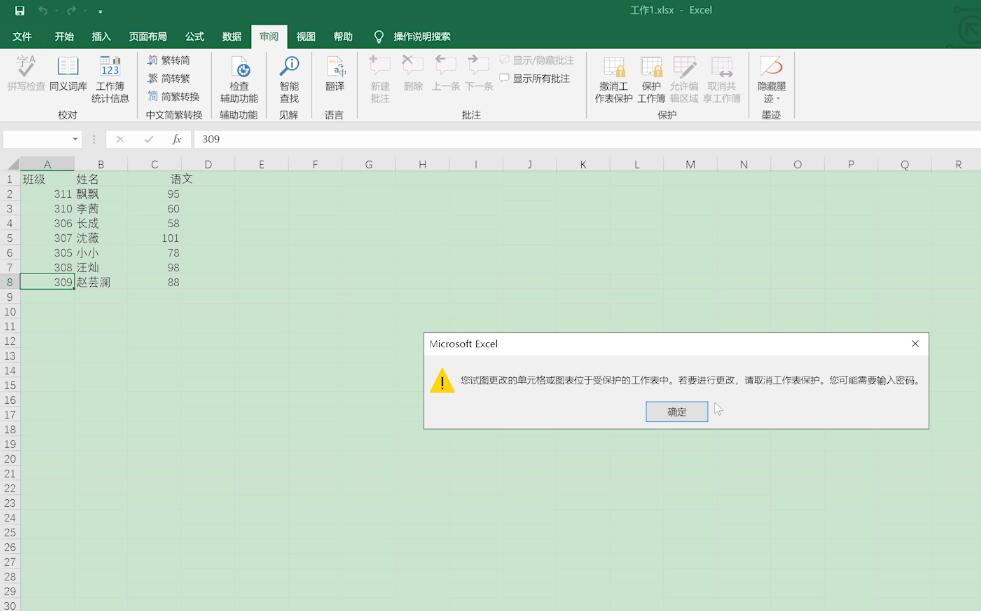Click the 翻译 translate icon
981x611 pixels.
(x=335, y=74)
